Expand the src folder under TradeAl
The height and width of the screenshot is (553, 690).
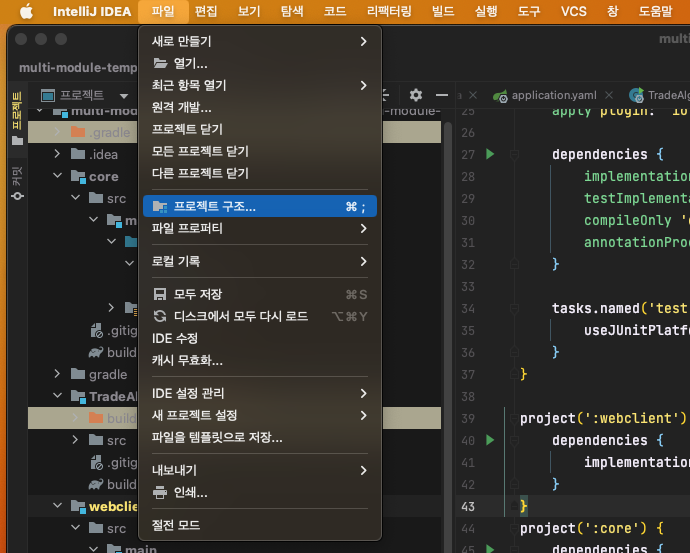75,440
